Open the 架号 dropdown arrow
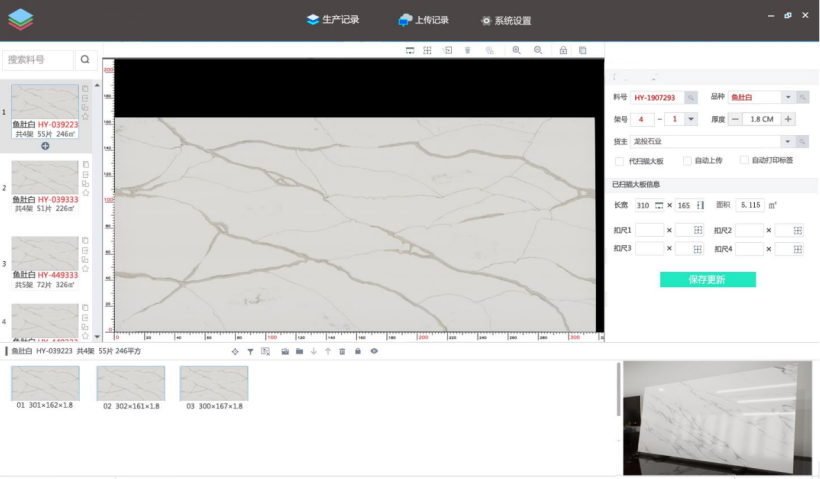This screenshot has height=479, width=820. click(691, 119)
